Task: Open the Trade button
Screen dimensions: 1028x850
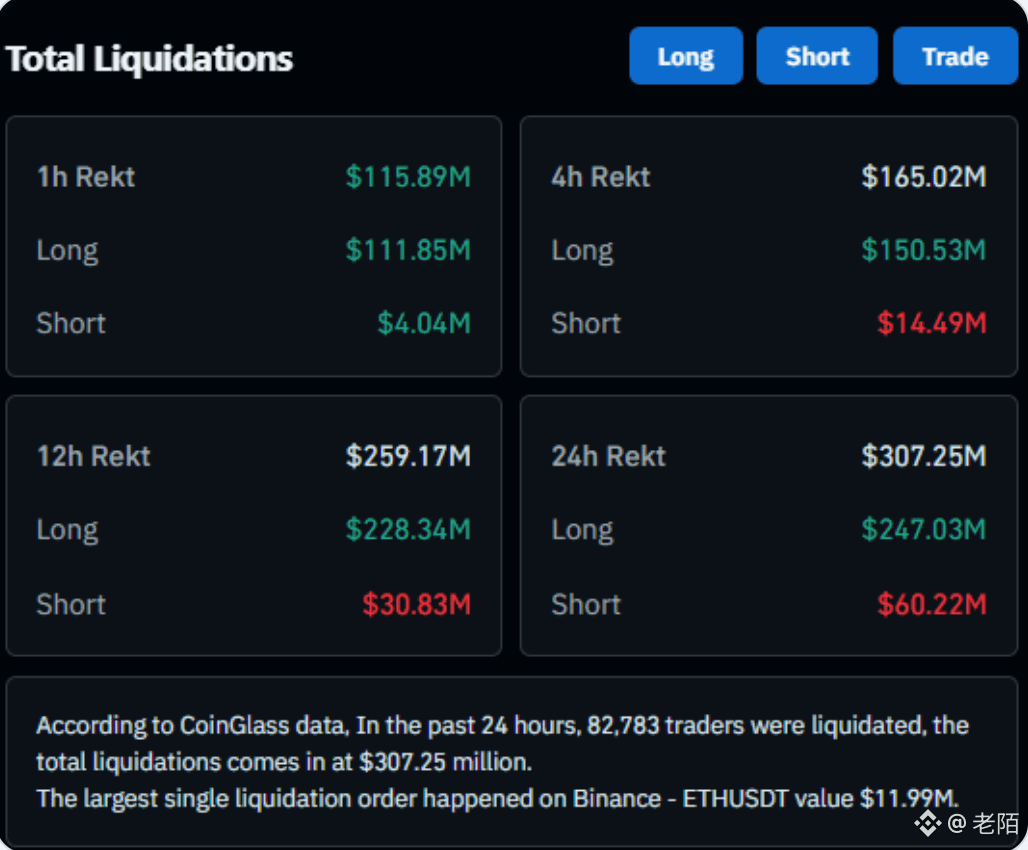Action: (x=955, y=56)
